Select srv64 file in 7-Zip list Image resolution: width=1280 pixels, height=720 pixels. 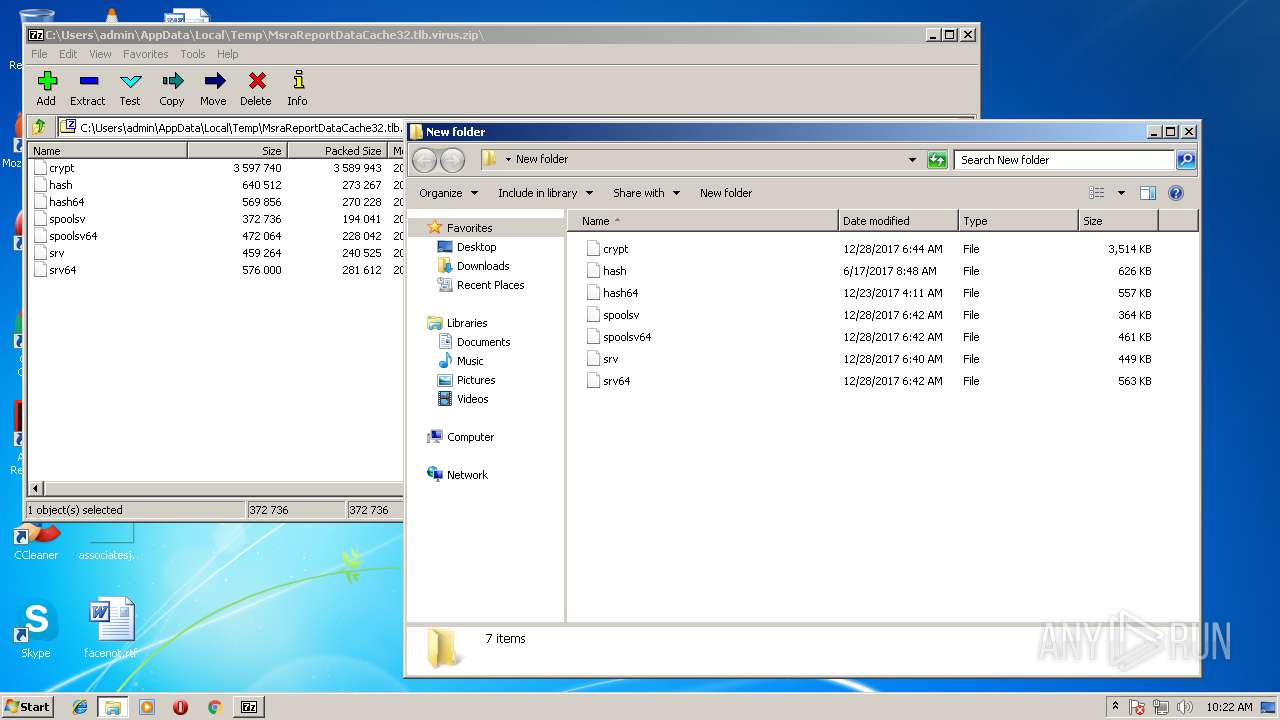62,270
